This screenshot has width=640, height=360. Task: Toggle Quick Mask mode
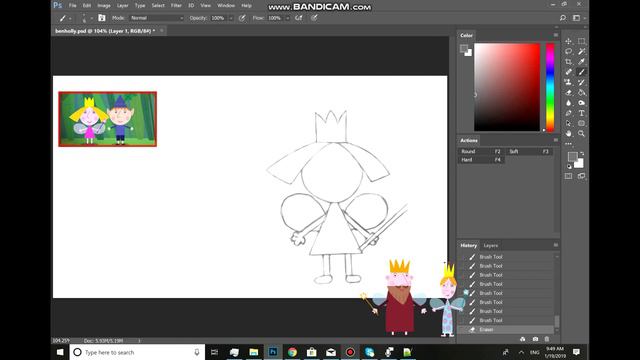[568, 176]
